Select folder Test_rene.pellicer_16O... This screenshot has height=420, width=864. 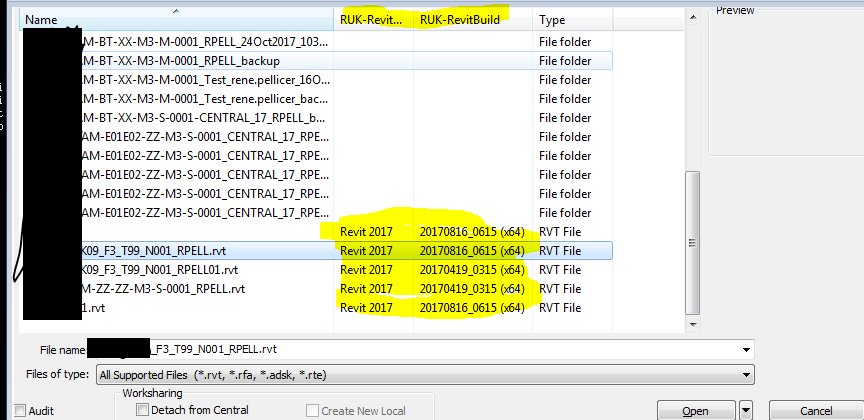pyautogui.click(x=204, y=80)
